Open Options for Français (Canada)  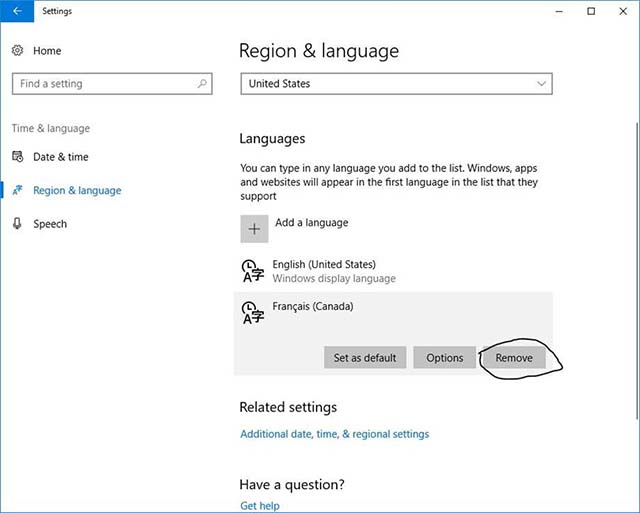coord(444,358)
